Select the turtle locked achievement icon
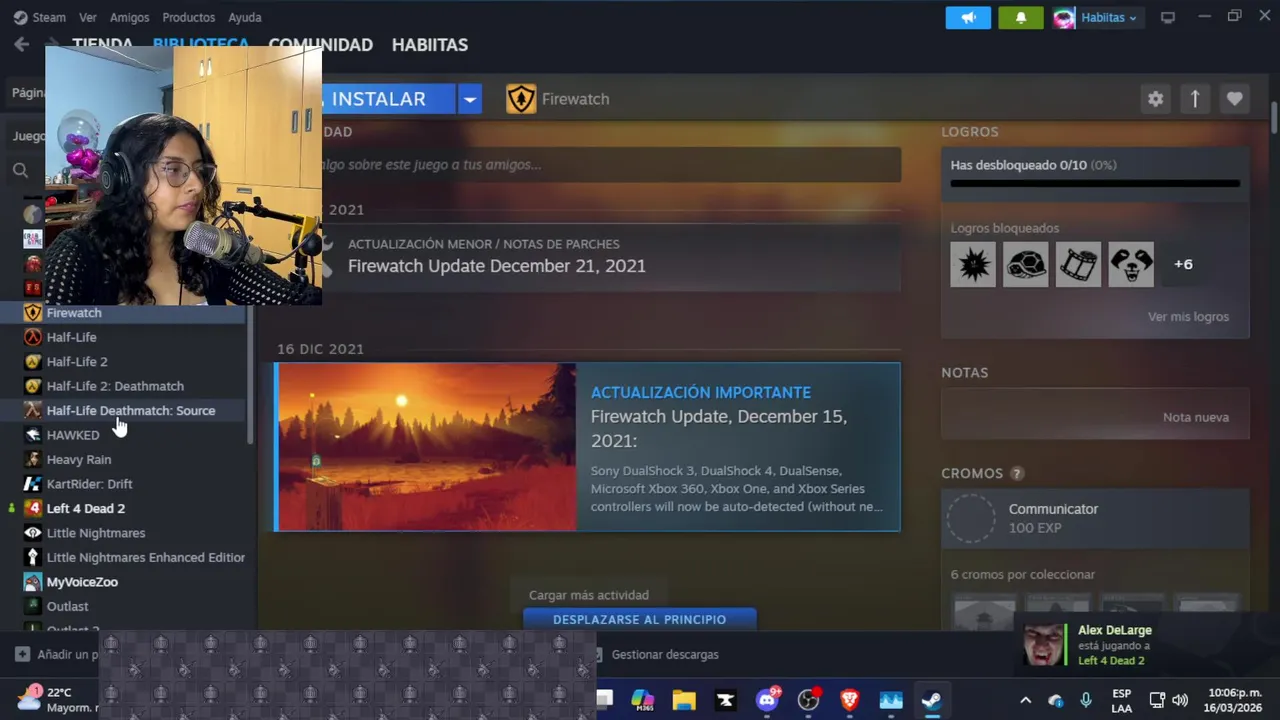The width and height of the screenshot is (1280, 720). (1025, 264)
